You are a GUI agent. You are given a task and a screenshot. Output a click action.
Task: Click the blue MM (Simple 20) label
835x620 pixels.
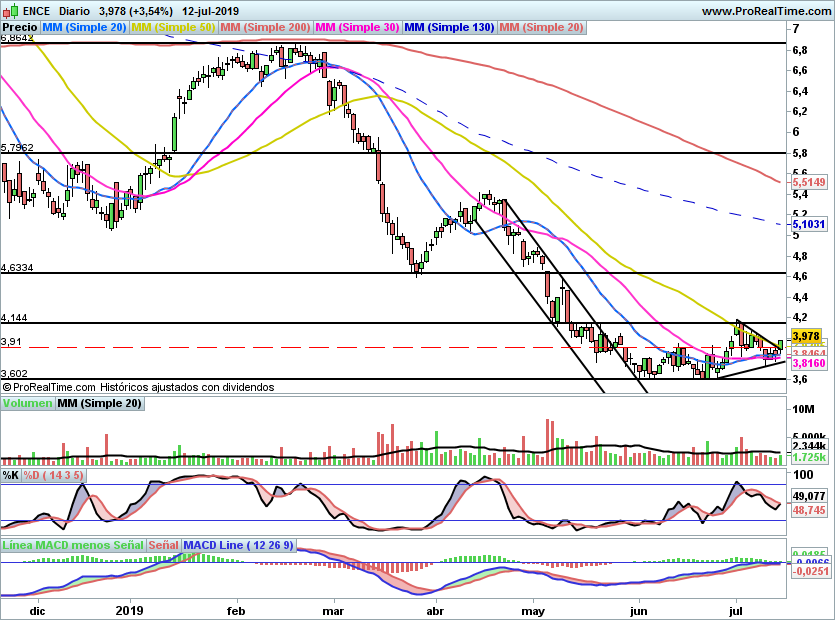point(85,28)
